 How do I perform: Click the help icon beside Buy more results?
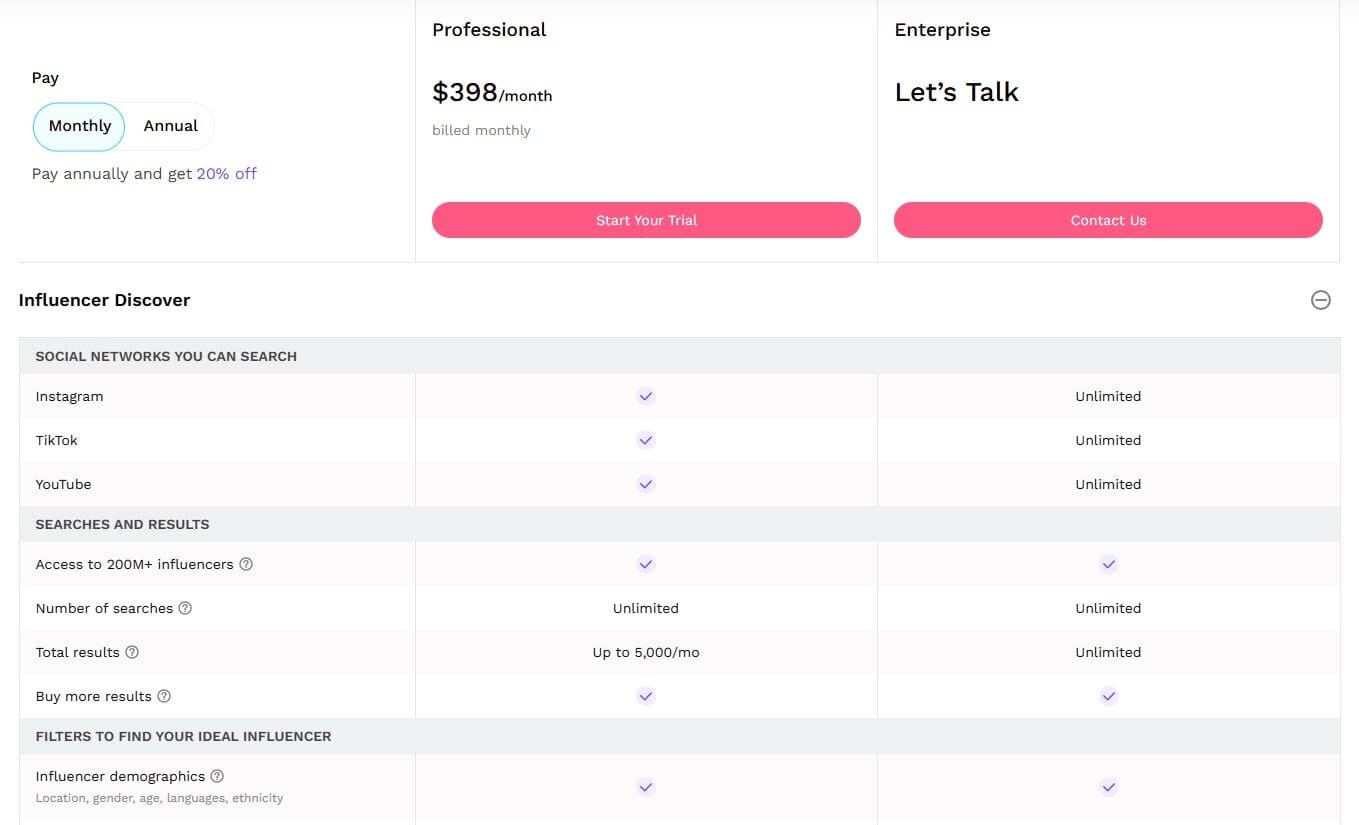tap(163, 696)
